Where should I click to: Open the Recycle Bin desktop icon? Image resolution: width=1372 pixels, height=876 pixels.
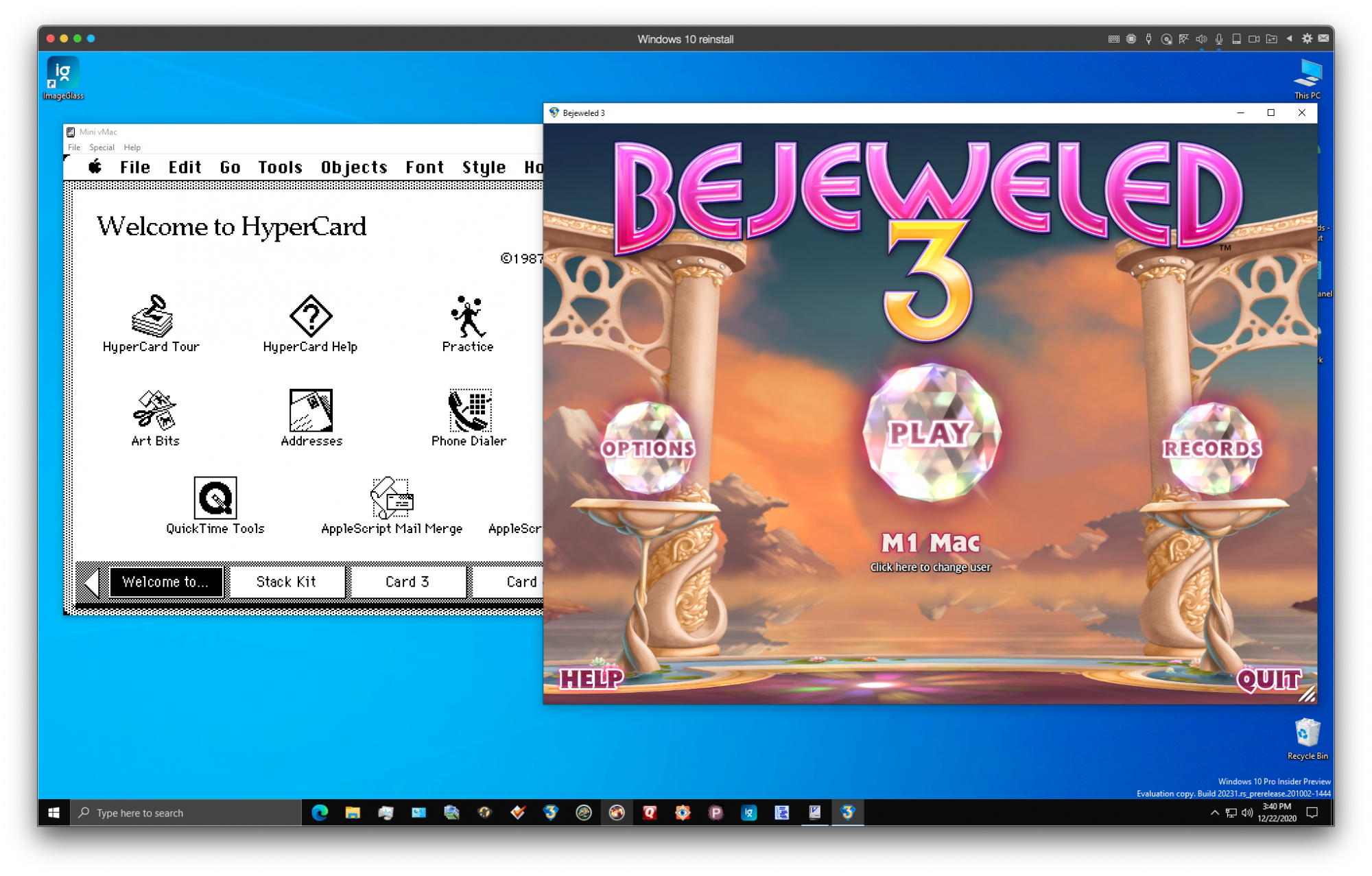pos(1308,739)
